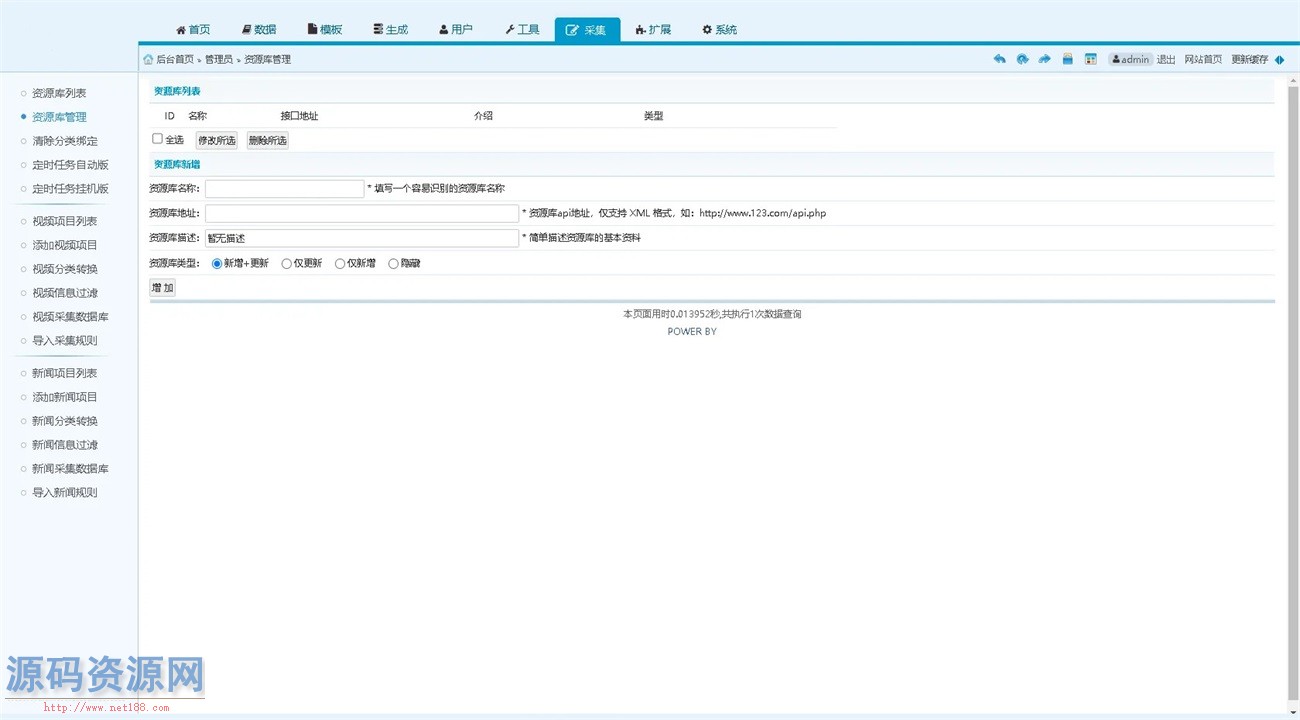The height and width of the screenshot is (720, 1300).
Task: Click the 修改所选 button
Action: coord(216,141)
